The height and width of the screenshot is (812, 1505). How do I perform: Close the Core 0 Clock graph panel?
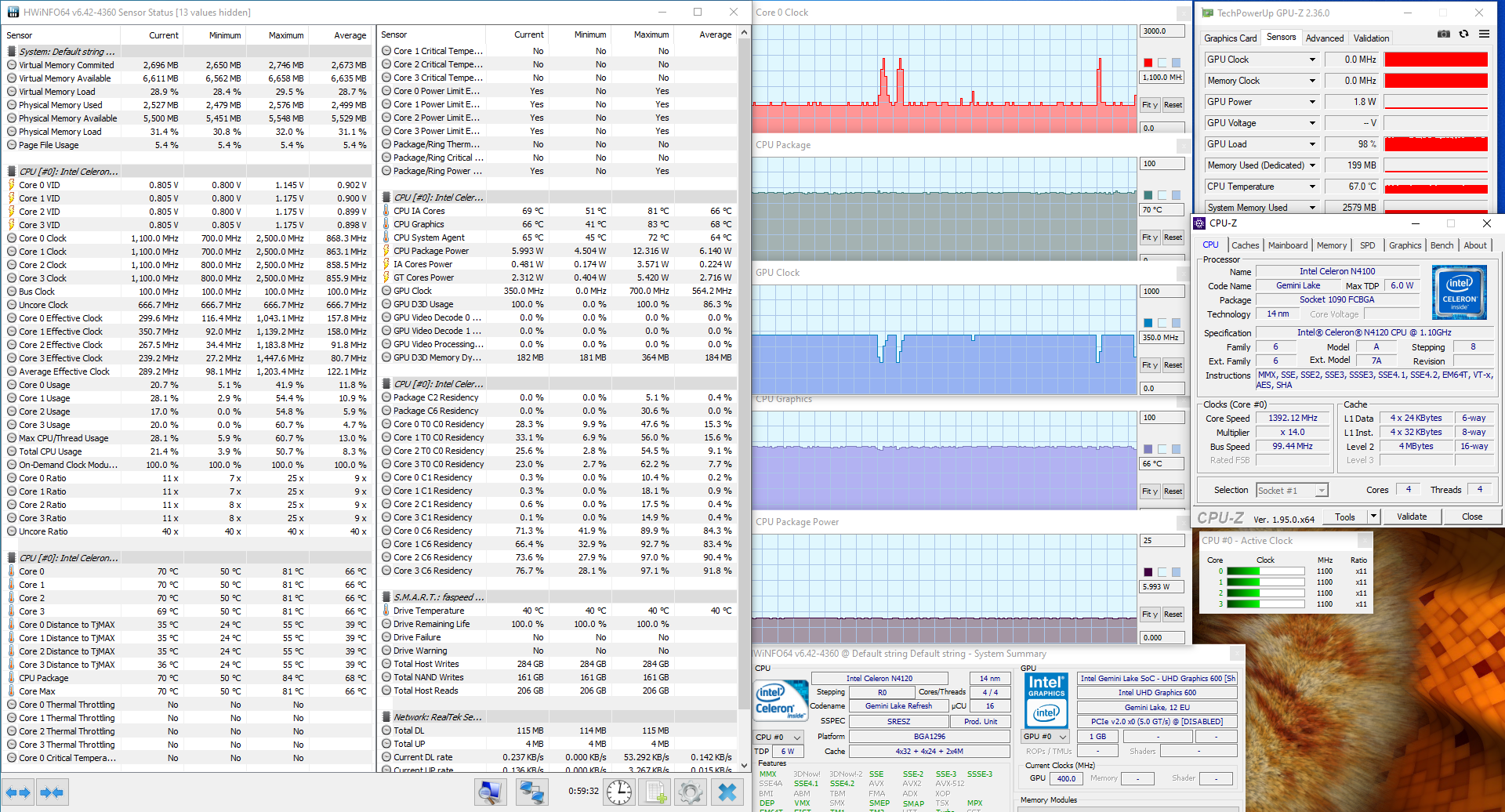pos(1184,13)
